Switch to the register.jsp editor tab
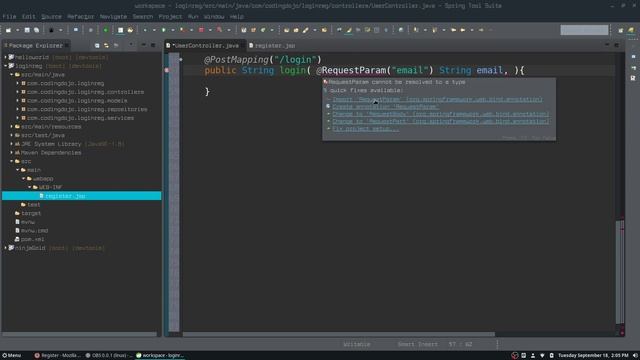Screen dimensions: 640x360 (274, 45)
